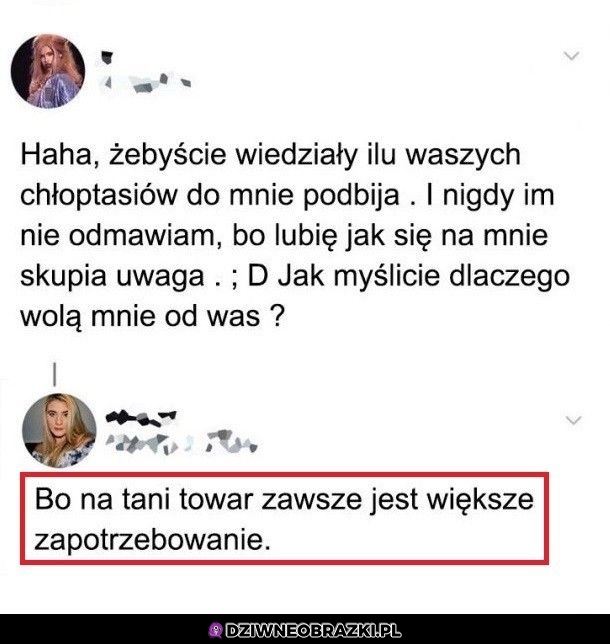
Task: Click the blurred display name of the original poster
Action: pyautogui.click(x=107, y=57)
